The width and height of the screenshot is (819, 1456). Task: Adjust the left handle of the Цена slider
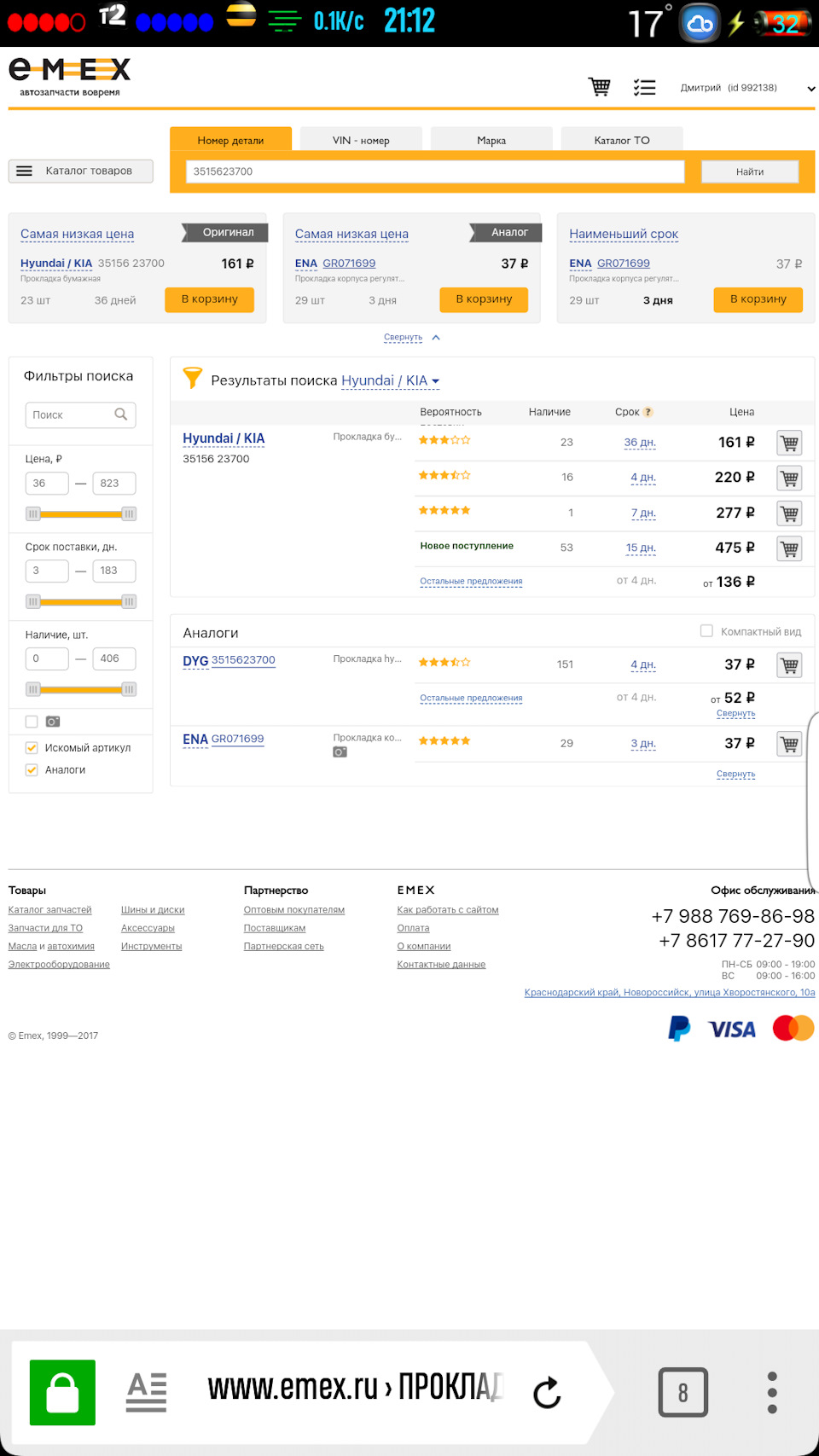click(x=33, y=514)
